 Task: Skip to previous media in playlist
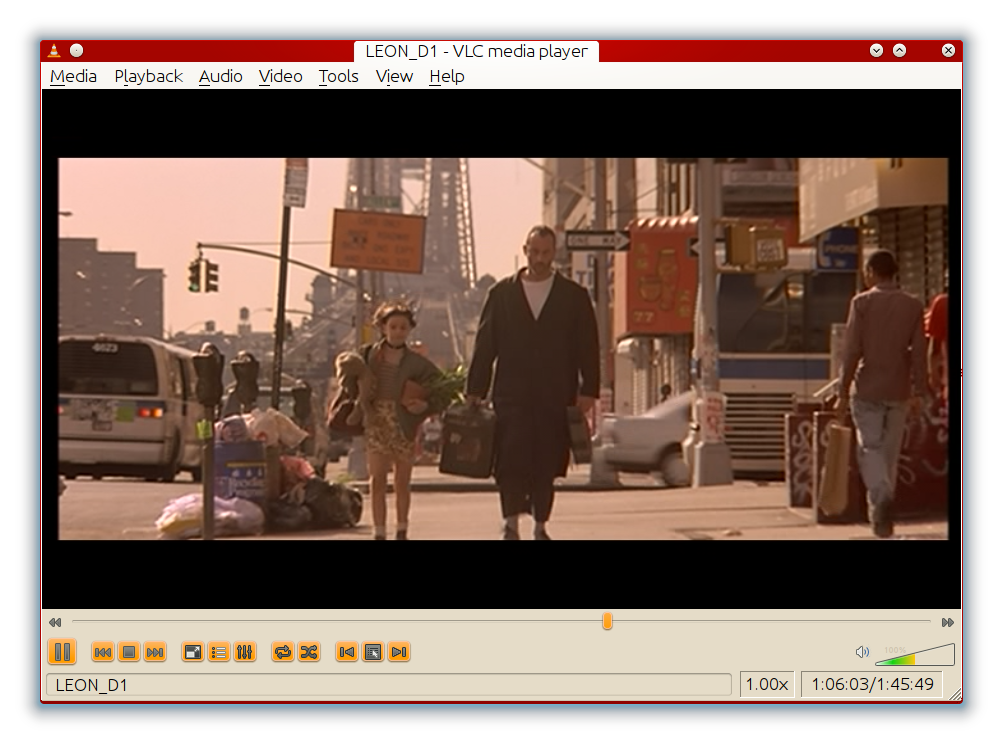click(x=102, y=652)
